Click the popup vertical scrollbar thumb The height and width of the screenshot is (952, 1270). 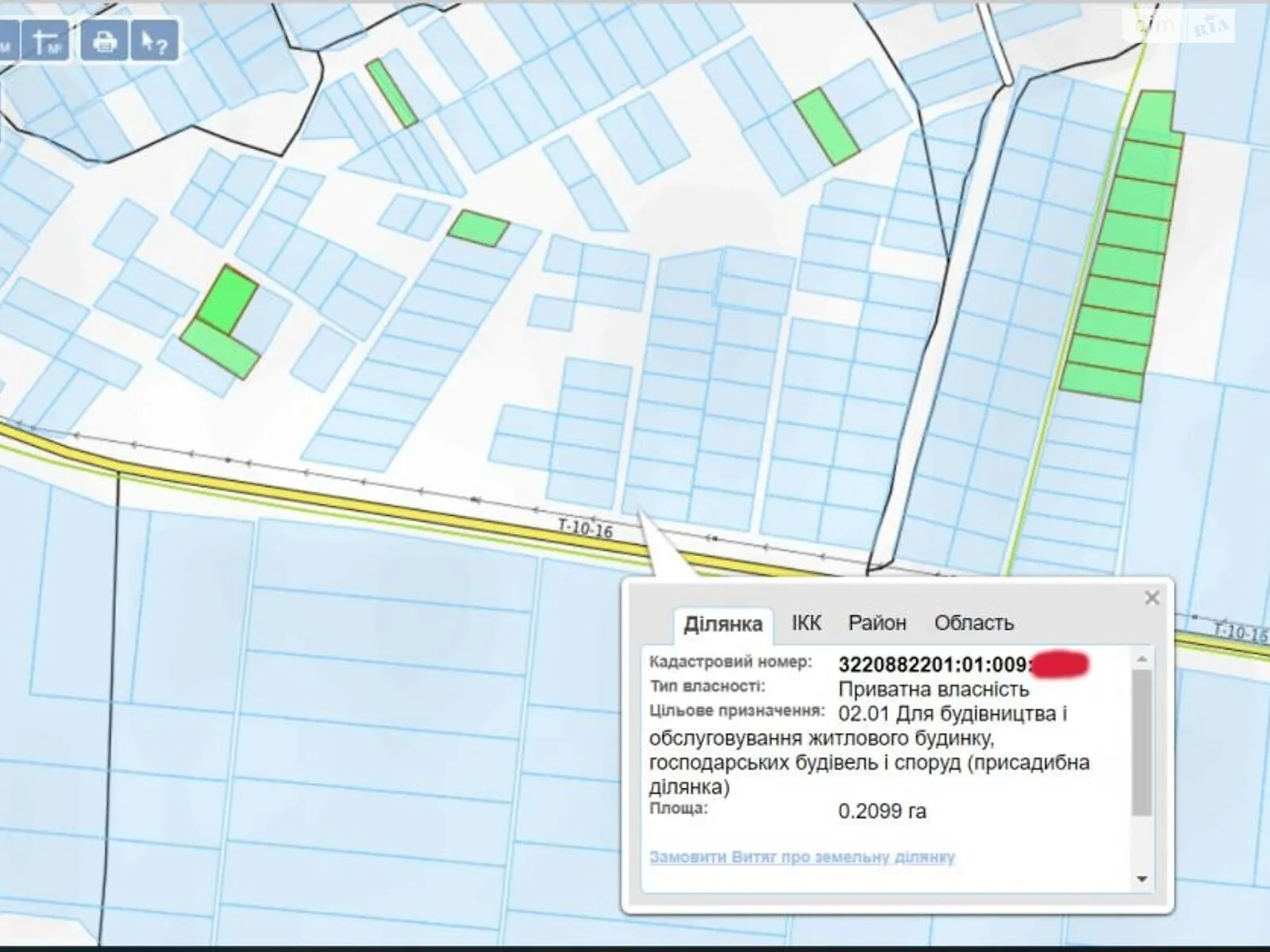[x=1141, y=743]
